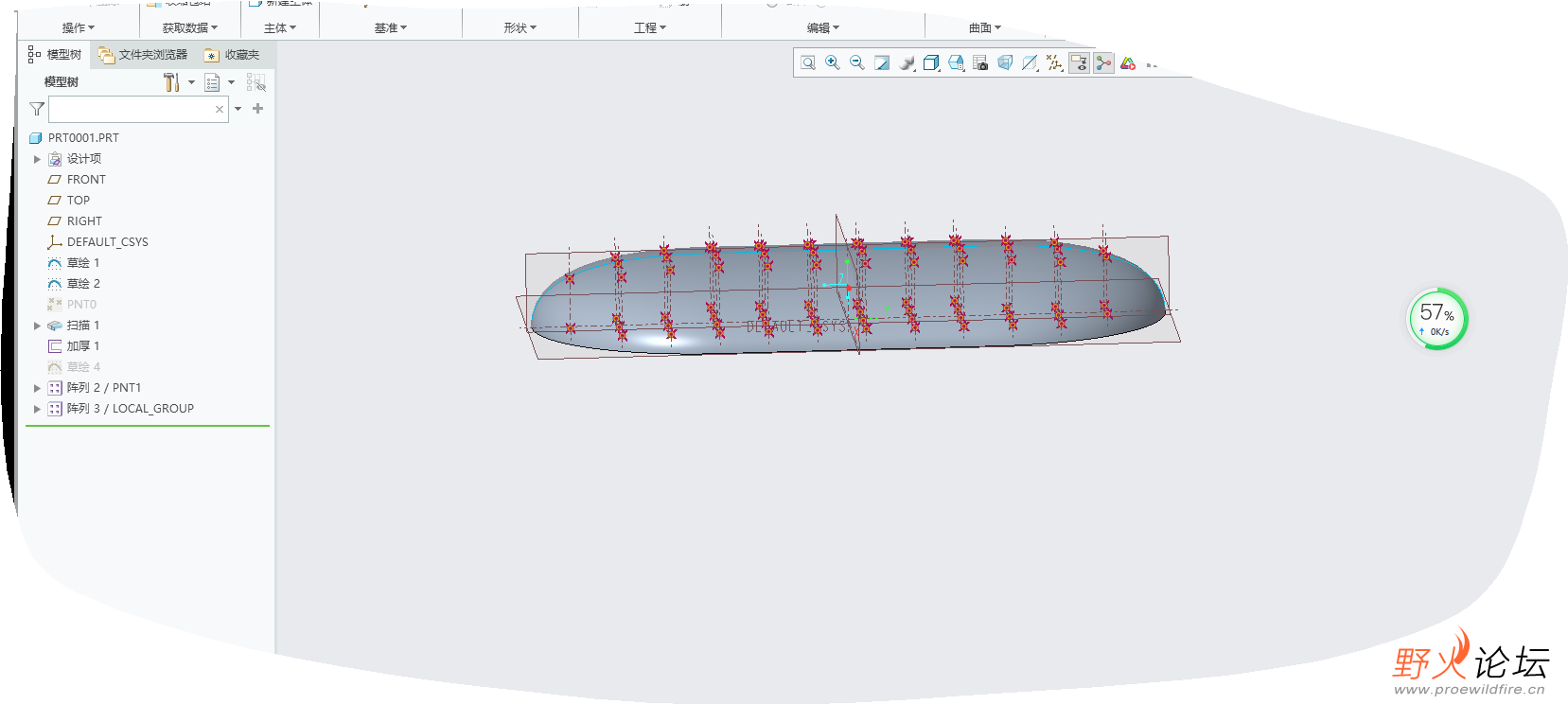Open the 工程 ribbon group dropdown
The image size is (1568, 705).
650,28
